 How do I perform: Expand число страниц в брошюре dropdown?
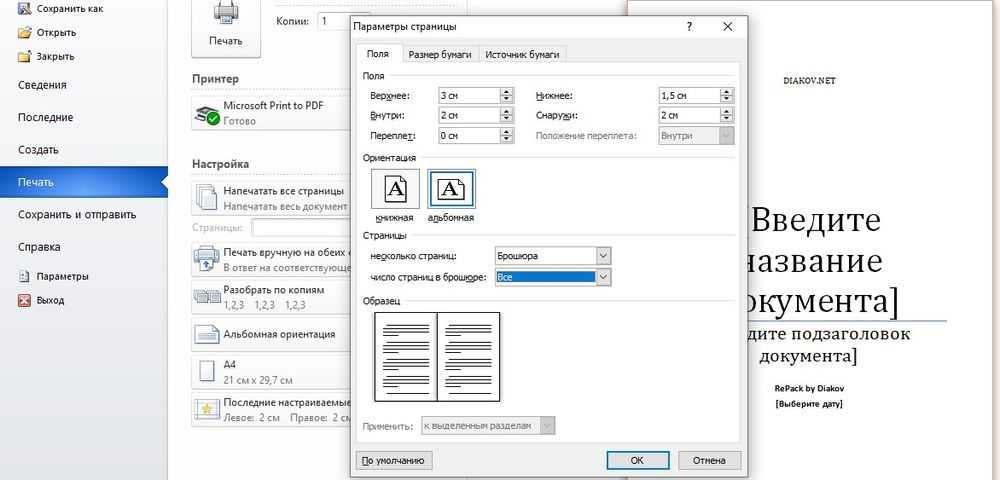click(602, 276)
